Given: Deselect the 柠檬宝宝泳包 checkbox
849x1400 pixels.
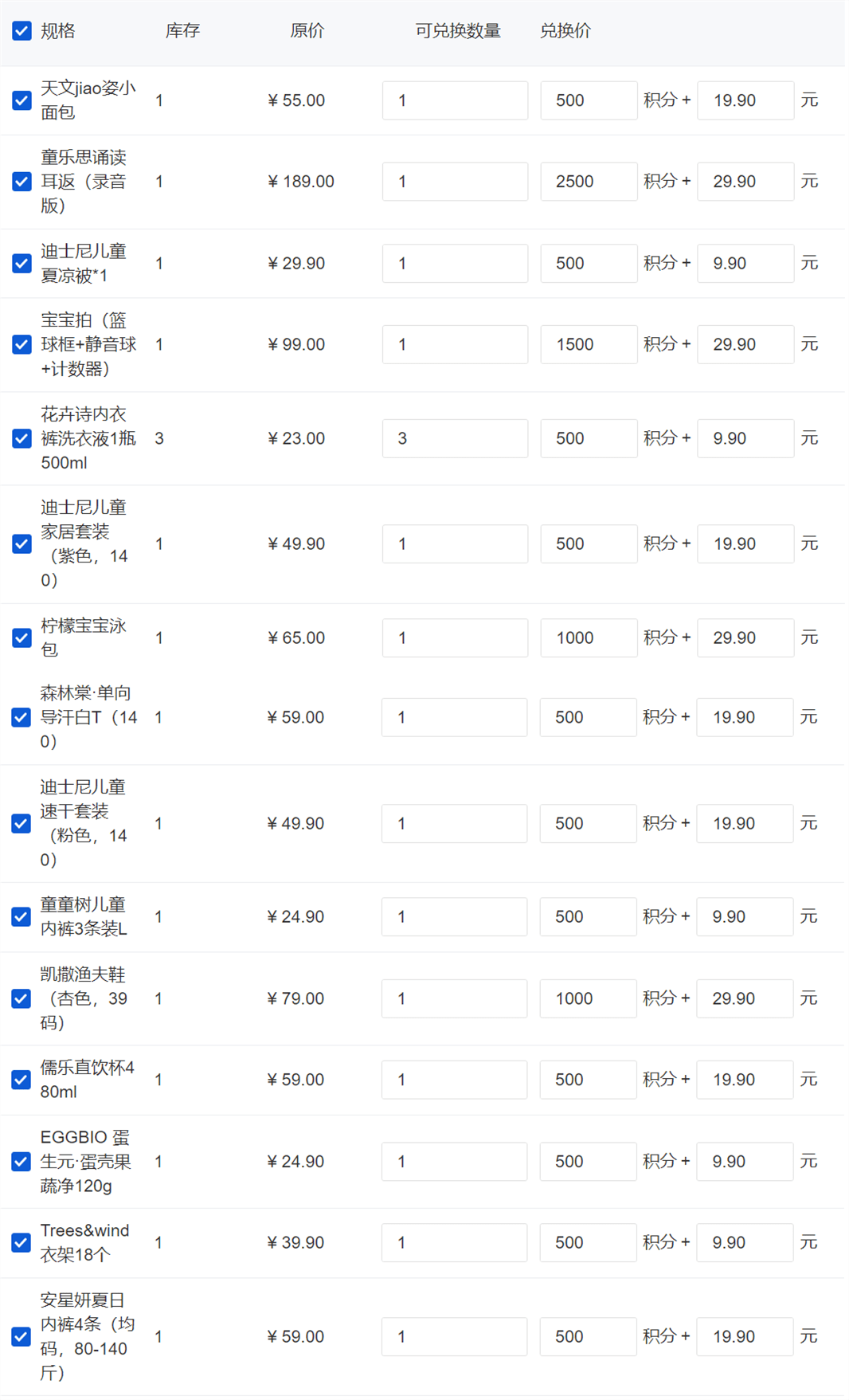Looking at the screenshot, I should tap(22, 637).
